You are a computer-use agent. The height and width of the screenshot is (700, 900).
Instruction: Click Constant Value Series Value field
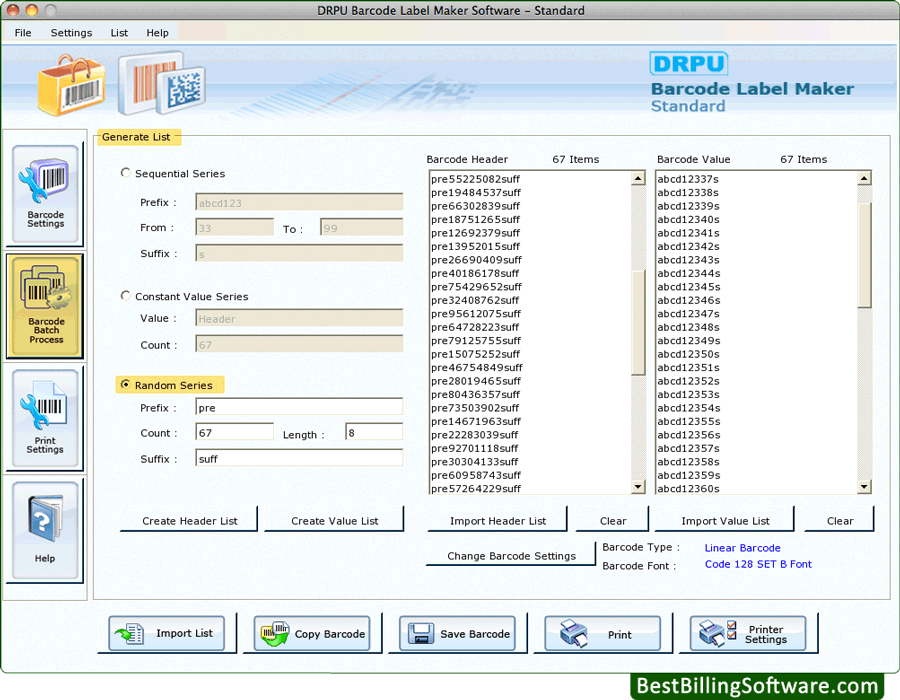pos(299,318)
